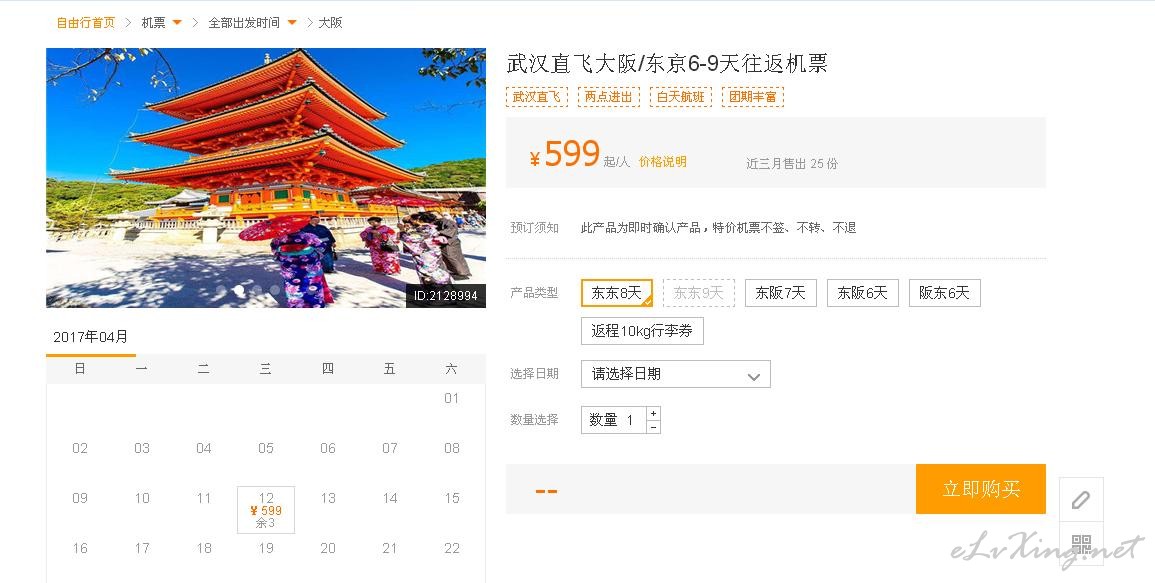Click the 三 weekday header
The width and height of the screenshot is (1155, 583).
click(x=266, y=369)
